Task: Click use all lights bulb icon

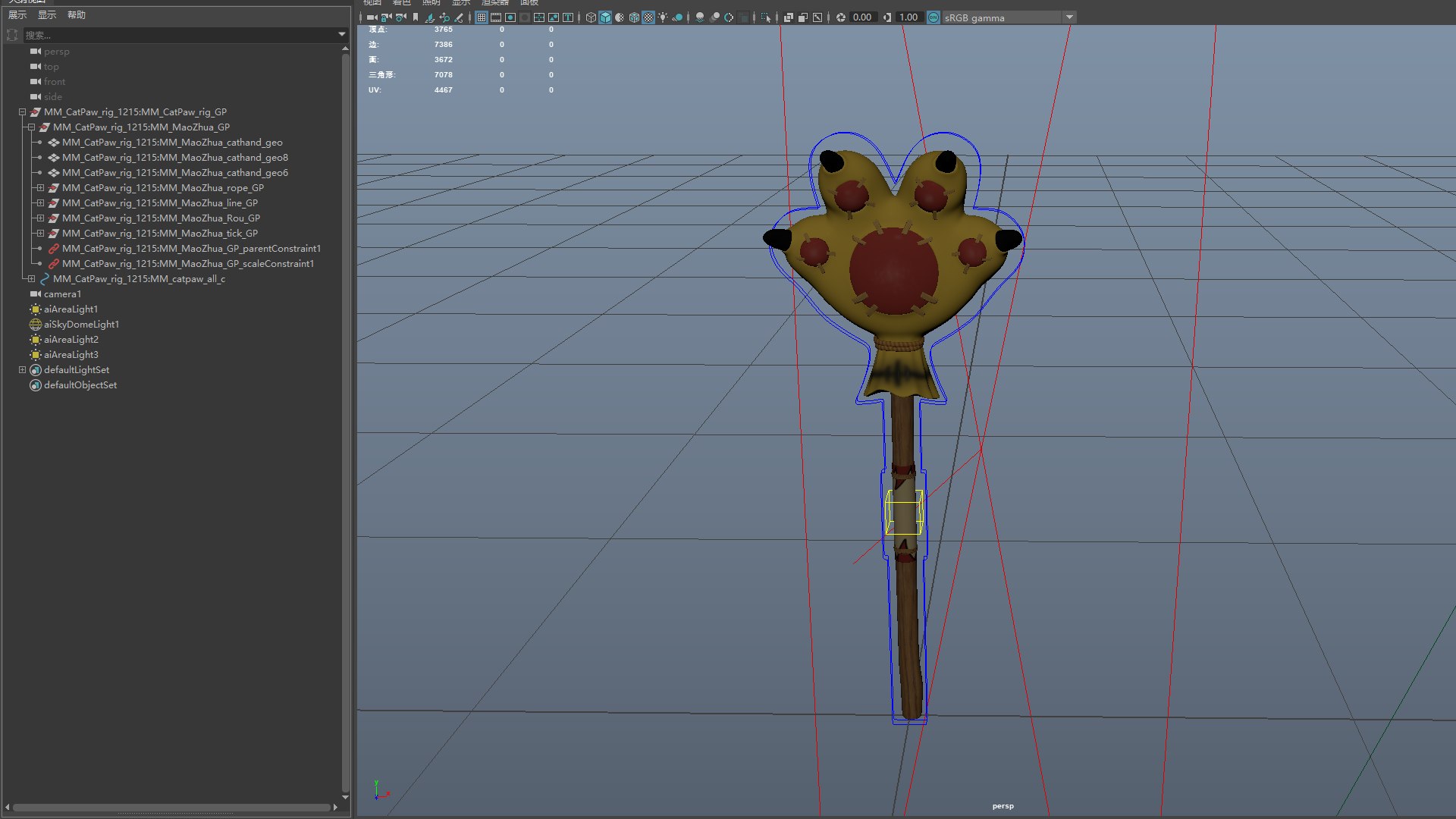Action: pyautogui.click(x=663, y=17)
